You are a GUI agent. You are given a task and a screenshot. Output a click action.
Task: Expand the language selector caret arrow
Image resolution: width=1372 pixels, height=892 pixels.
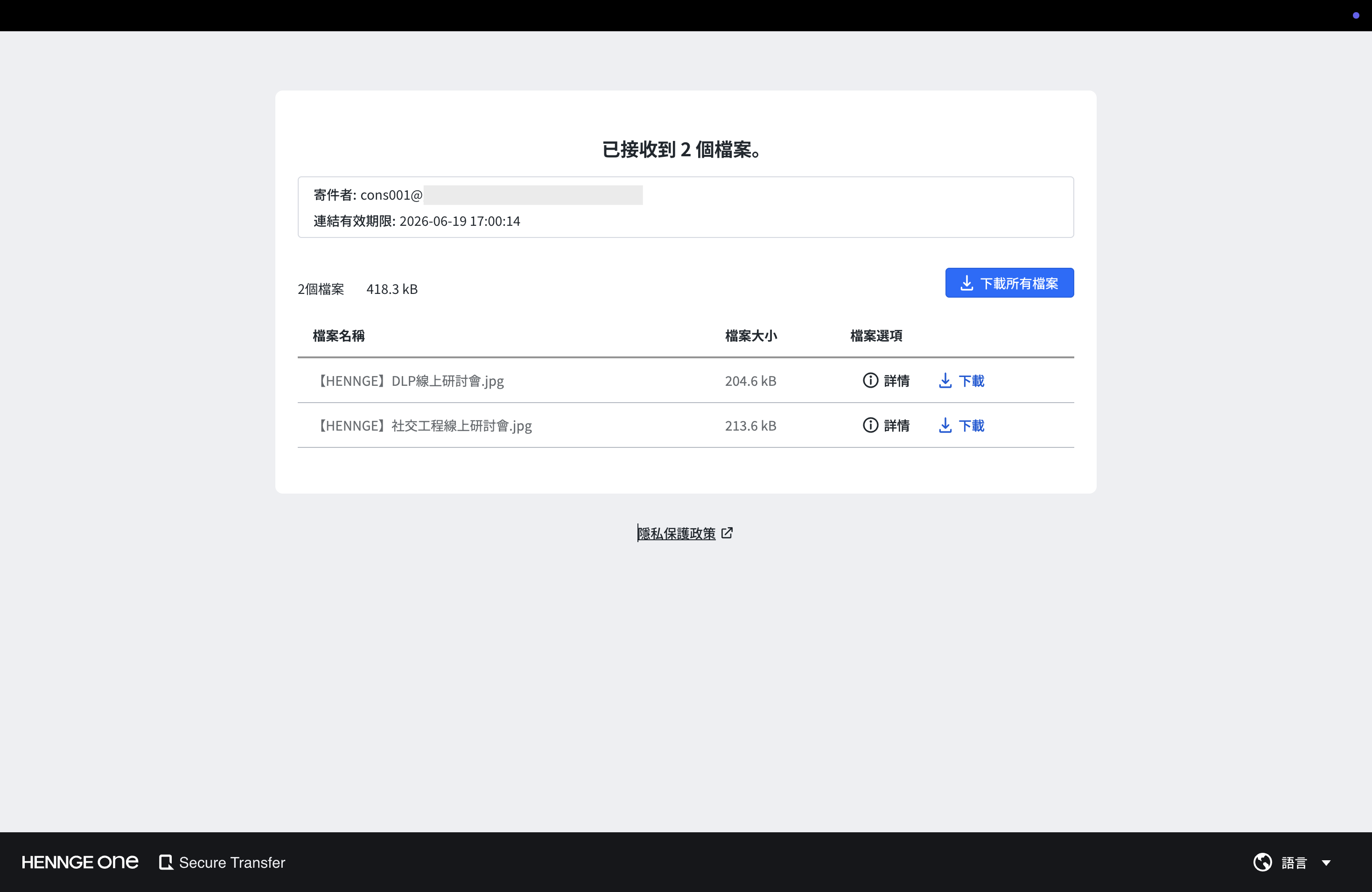(1326, 863)
